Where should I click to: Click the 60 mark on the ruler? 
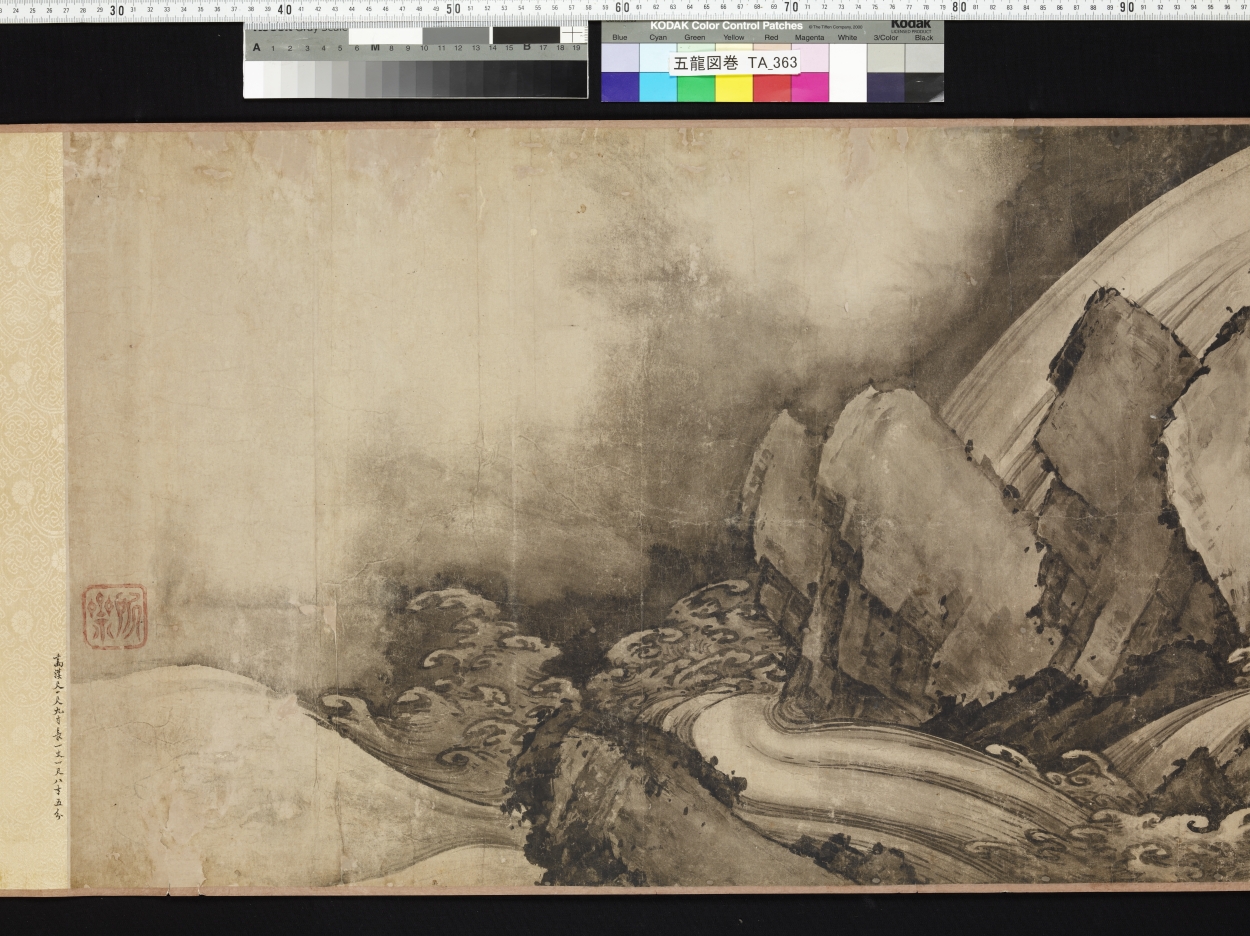622,8
